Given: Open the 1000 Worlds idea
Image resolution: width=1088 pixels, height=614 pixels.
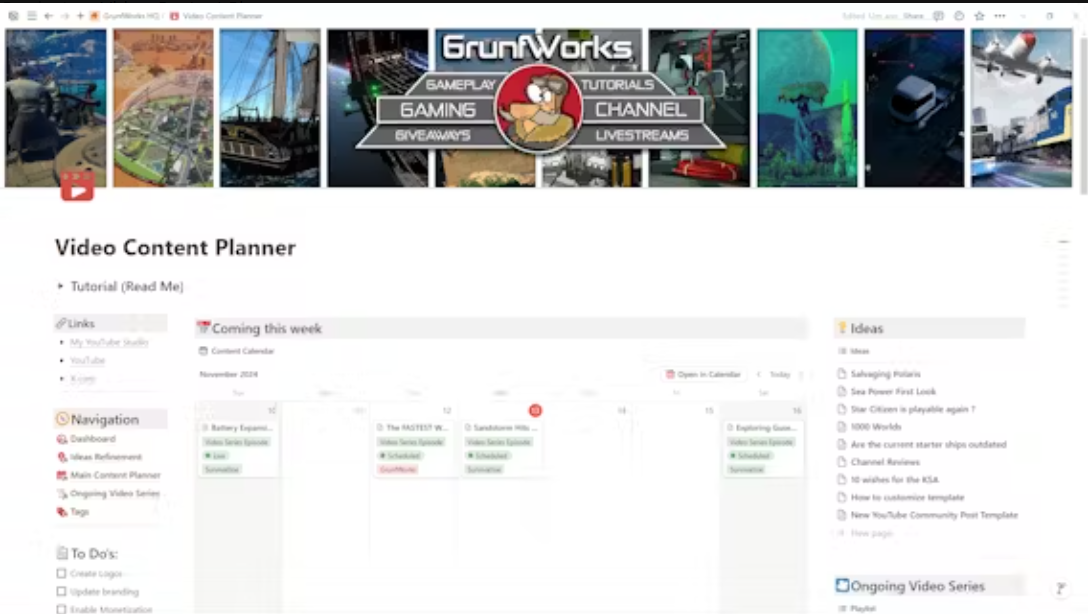Looking at the screenshot, I should click(876, 427).
